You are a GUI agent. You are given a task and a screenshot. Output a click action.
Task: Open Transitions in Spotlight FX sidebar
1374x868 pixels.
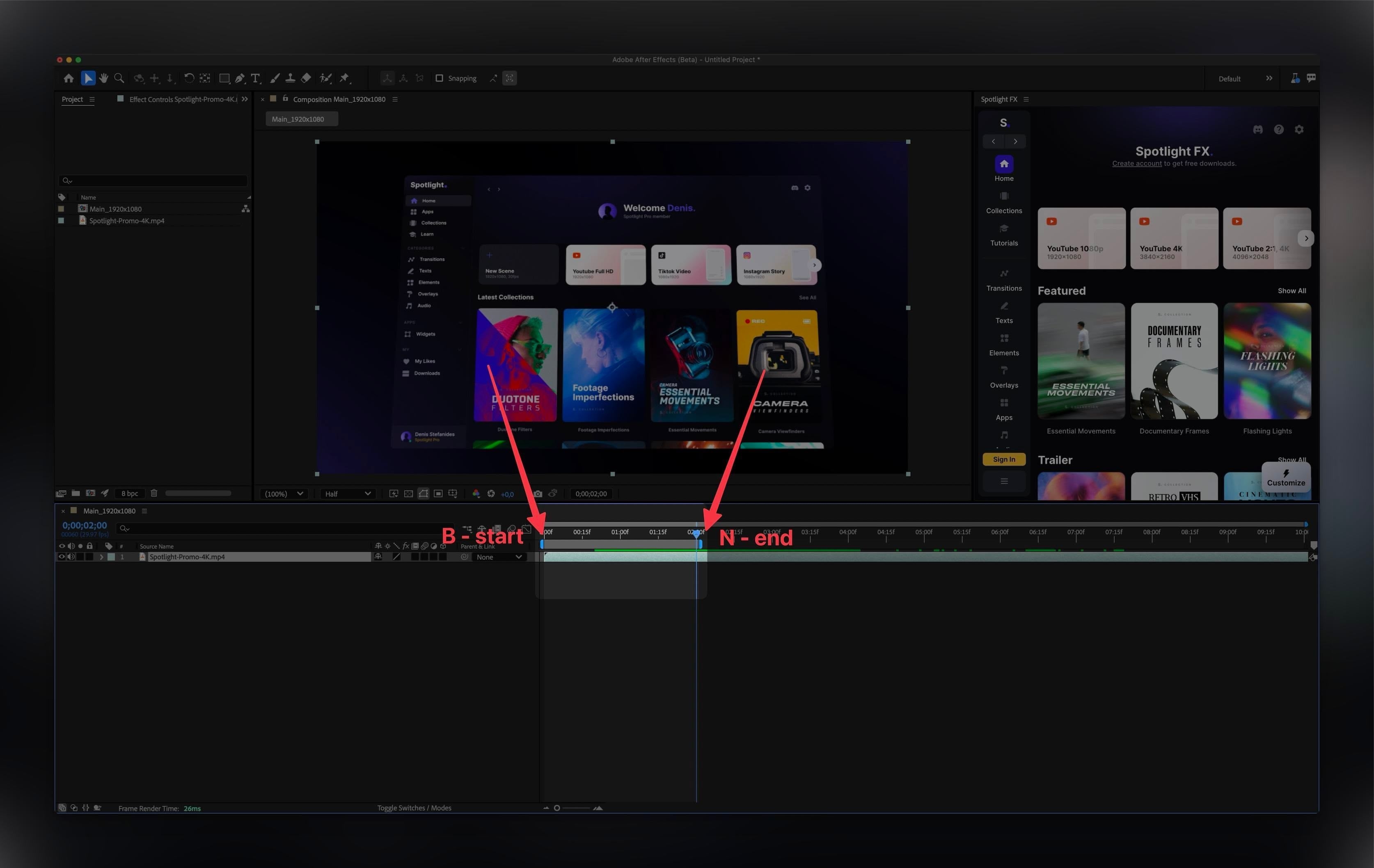coord(1004,280)
